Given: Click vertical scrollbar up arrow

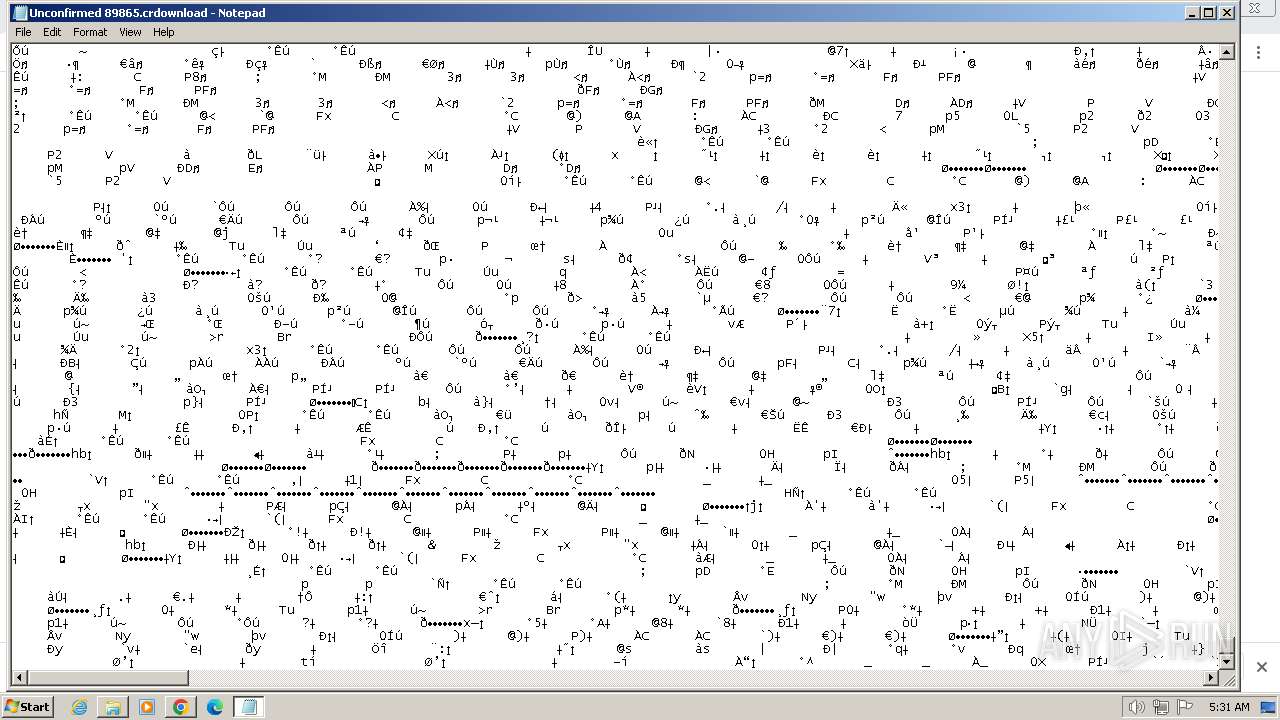Looking at the screenshot, I should pyautogui.click(x=1227, y=51).
